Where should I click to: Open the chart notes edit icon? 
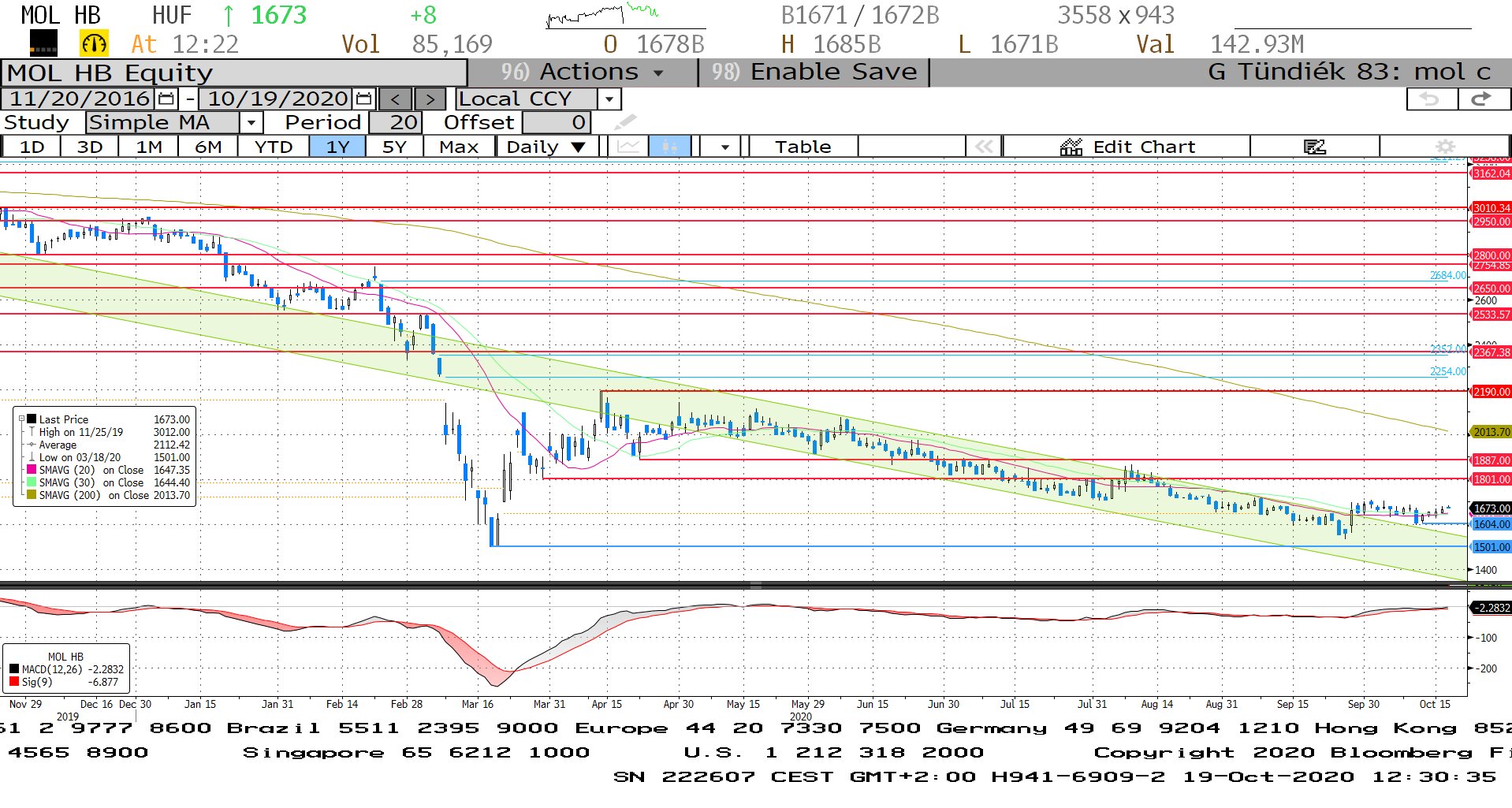pos(1314,147)
